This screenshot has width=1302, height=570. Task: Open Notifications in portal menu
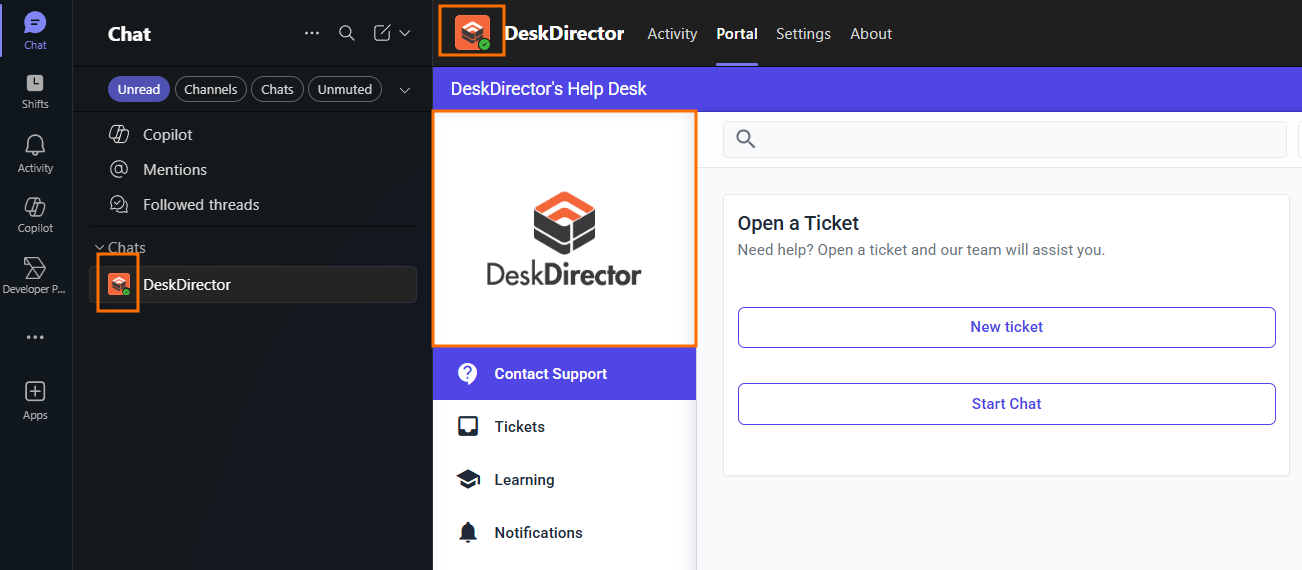tap(564, 533)
